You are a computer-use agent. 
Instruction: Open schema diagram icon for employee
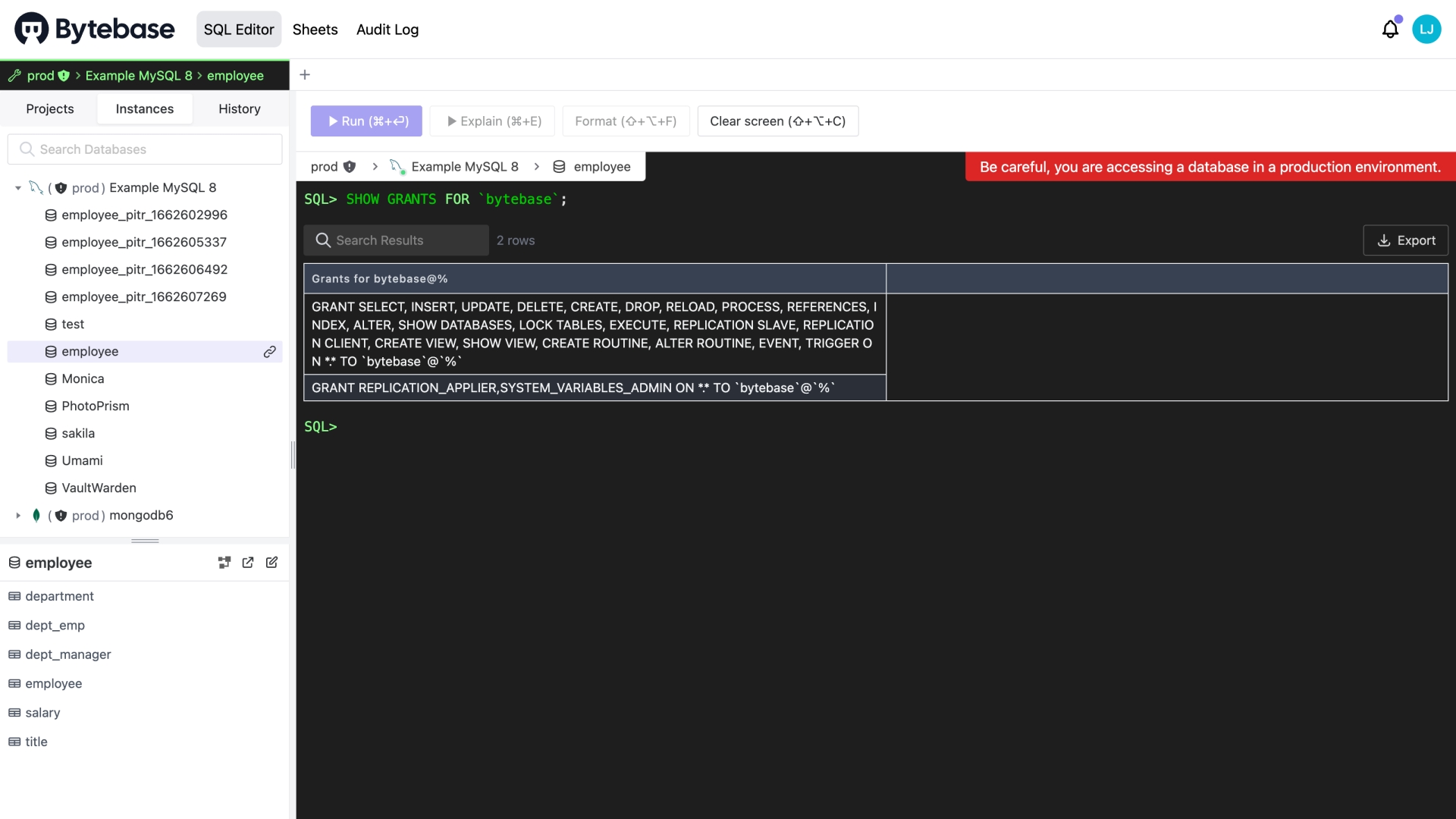(224, 563)
